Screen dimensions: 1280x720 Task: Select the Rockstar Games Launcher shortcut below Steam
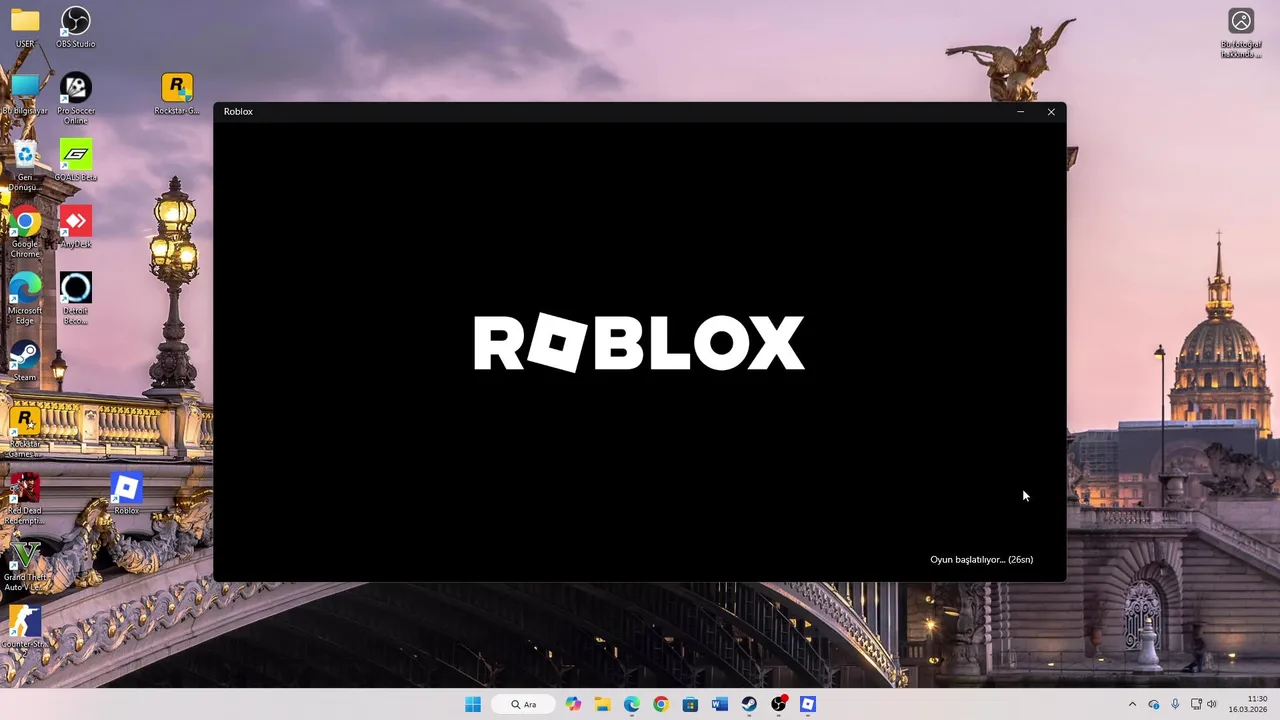(25, 432)
